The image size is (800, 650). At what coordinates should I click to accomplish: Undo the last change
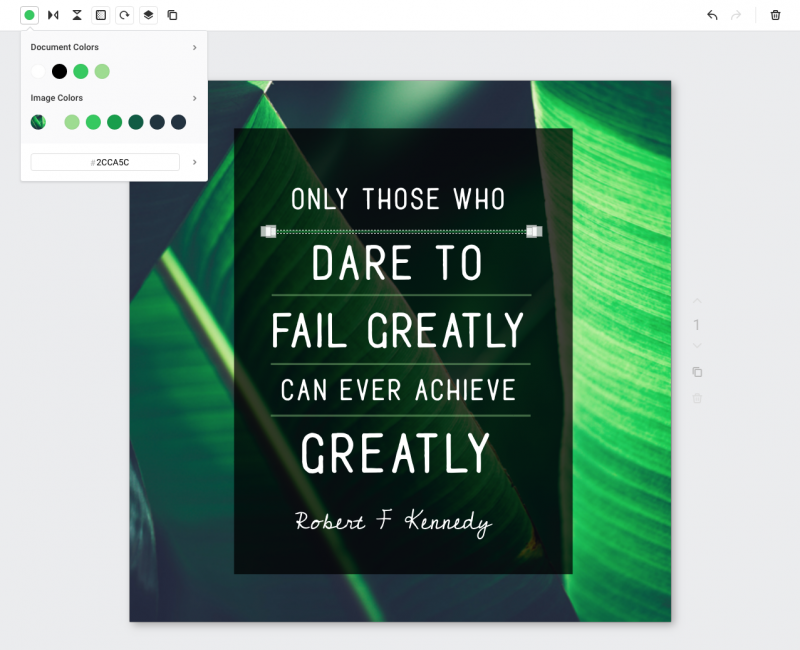712,15
